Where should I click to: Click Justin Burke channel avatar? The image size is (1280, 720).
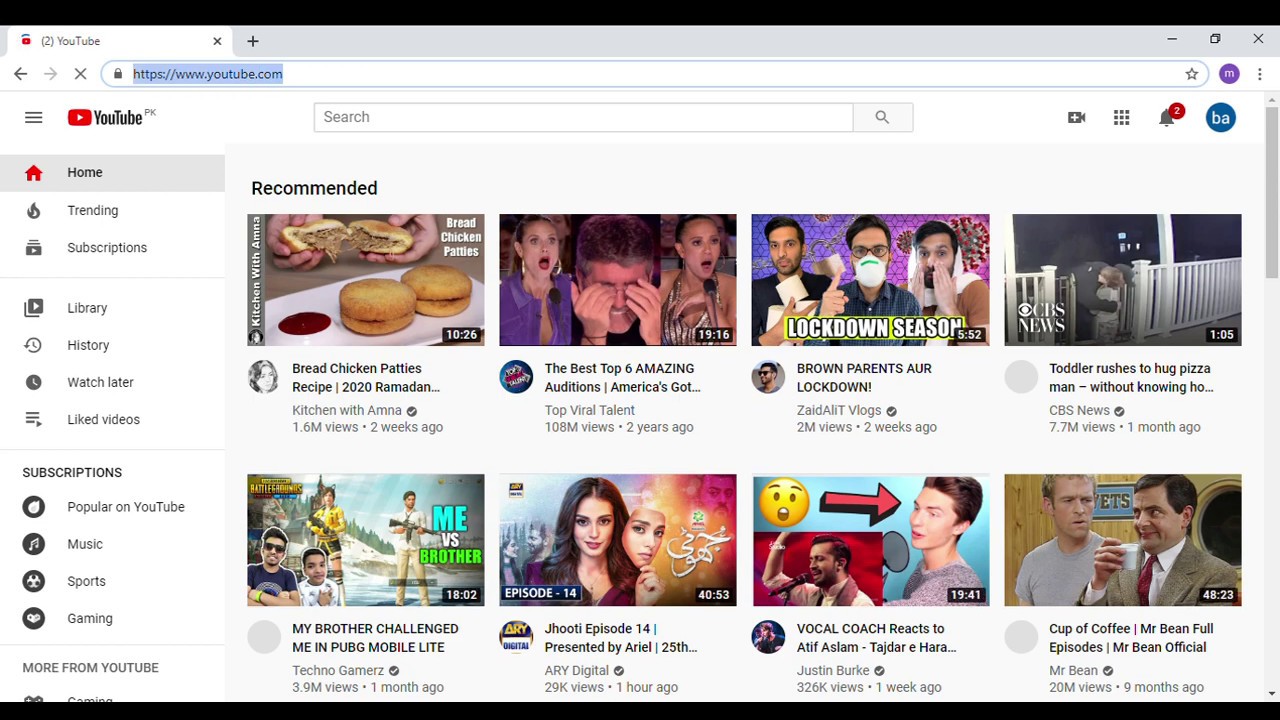(x=768, y=637)
